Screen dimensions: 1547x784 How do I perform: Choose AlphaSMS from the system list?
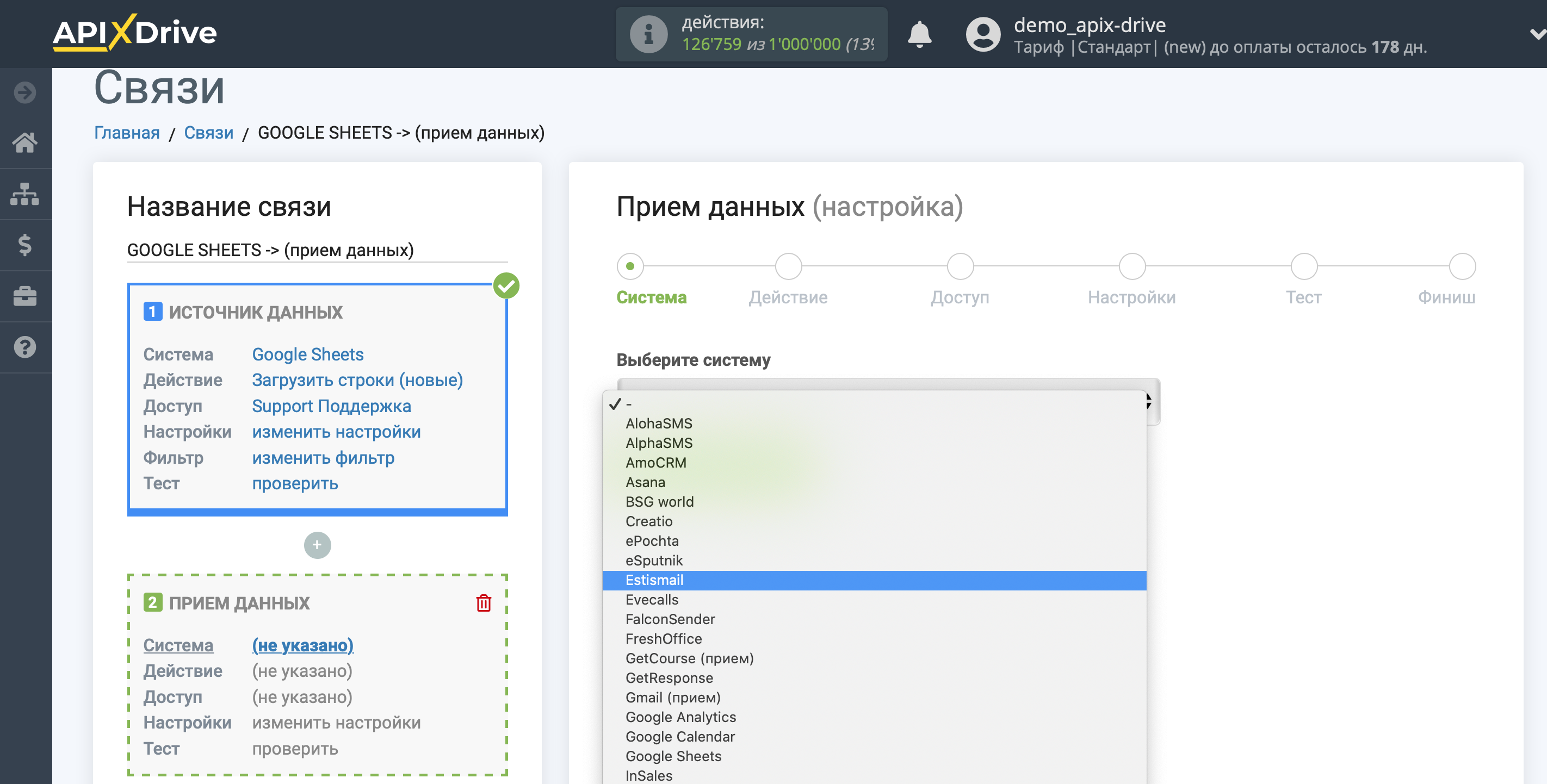click(x=874, y=443)
